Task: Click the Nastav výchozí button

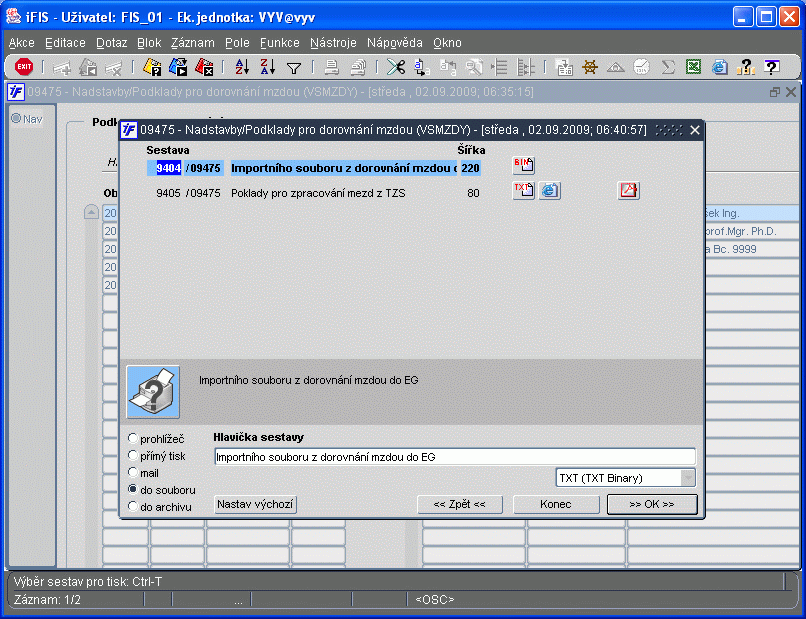Action: click(255, 504)
